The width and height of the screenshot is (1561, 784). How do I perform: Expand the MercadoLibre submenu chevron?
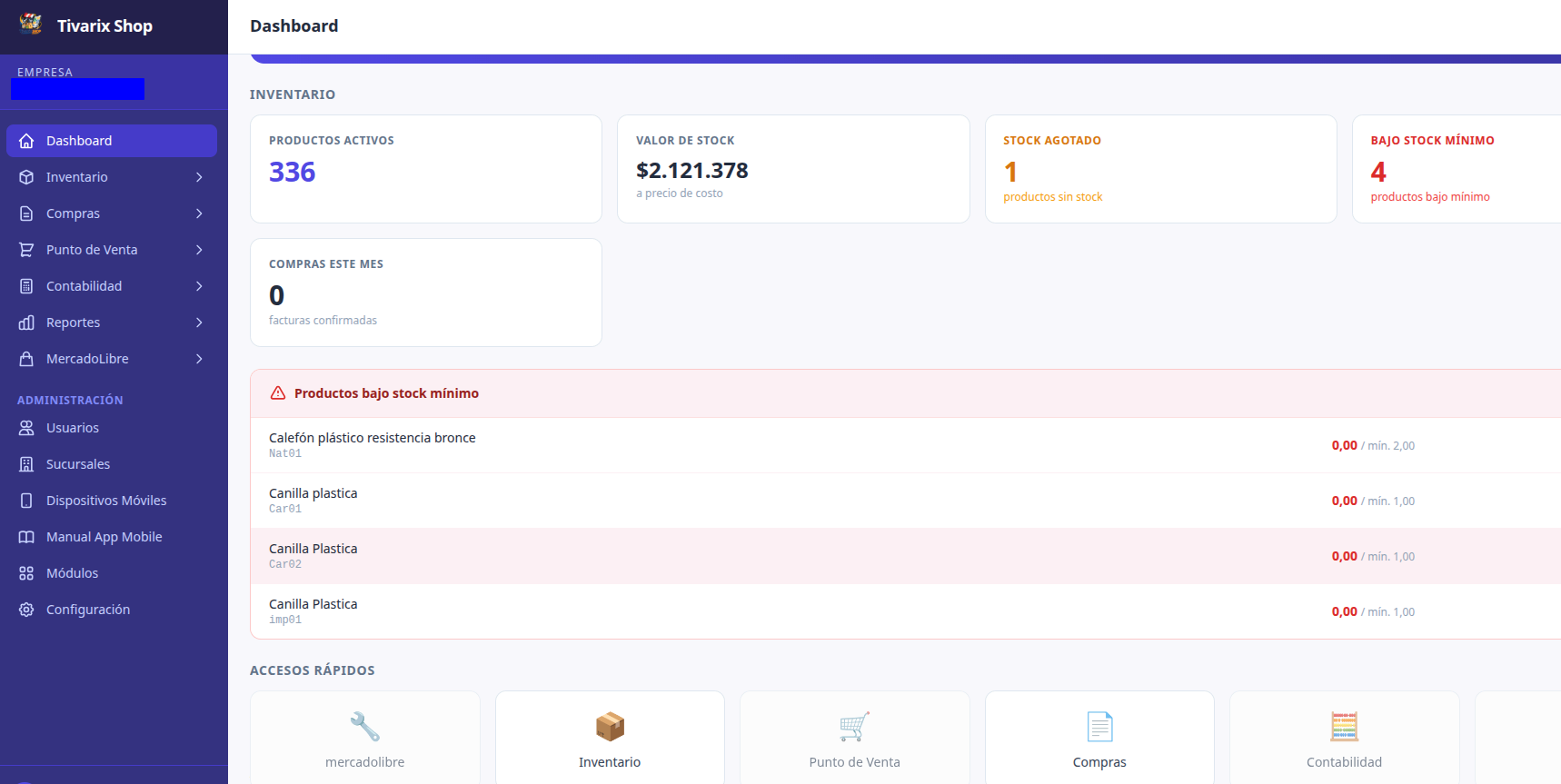[x=199, y=359]
